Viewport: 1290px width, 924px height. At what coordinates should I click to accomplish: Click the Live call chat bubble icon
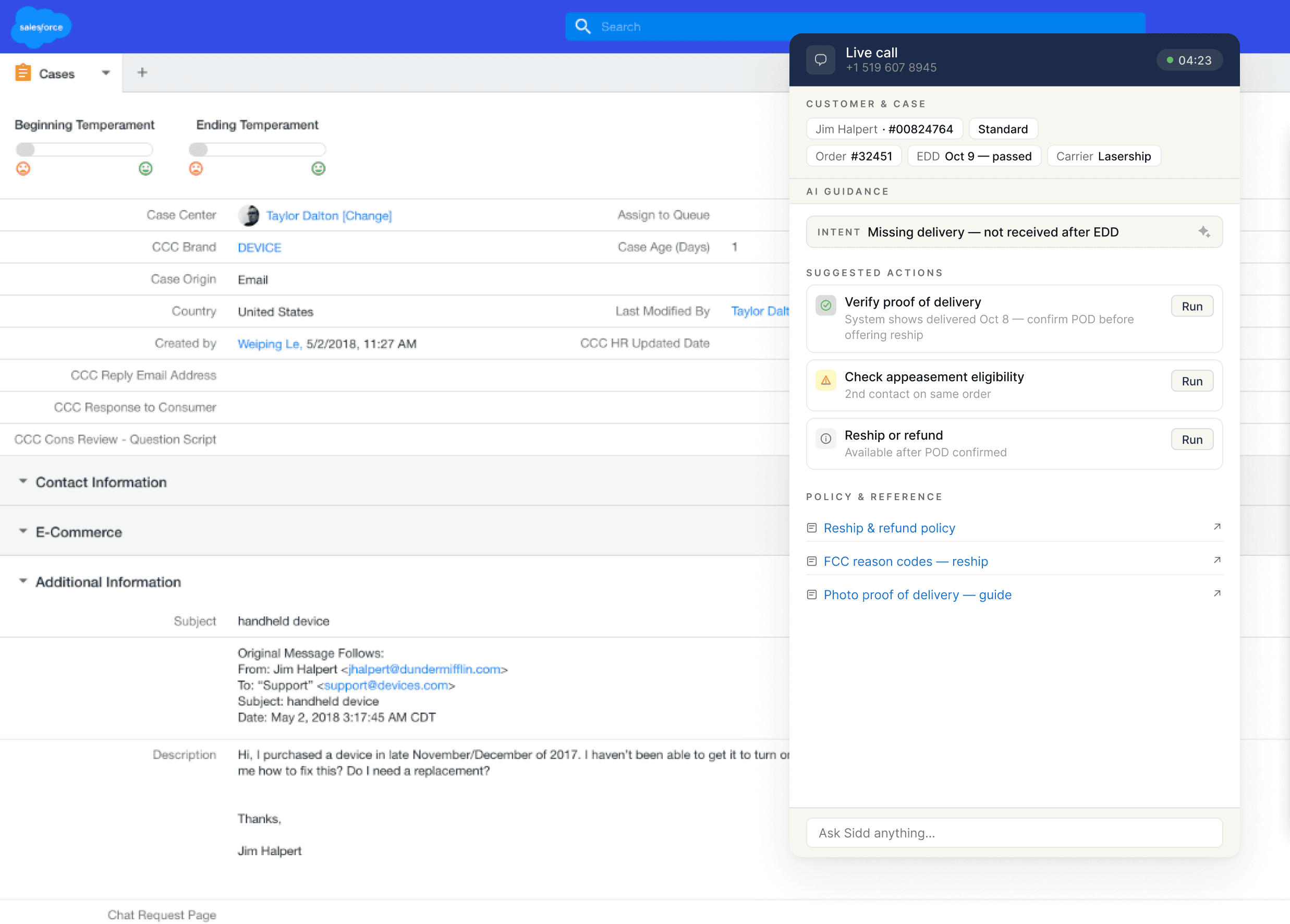820,60
